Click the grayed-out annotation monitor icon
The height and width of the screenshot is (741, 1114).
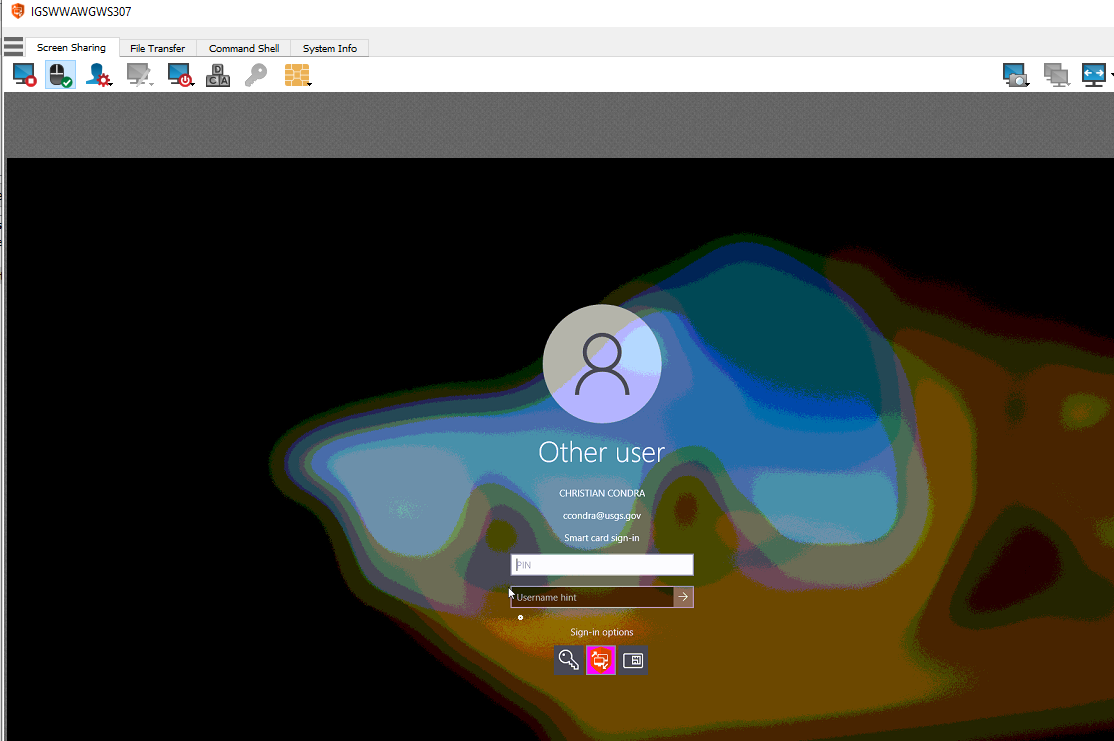point(139,75)
